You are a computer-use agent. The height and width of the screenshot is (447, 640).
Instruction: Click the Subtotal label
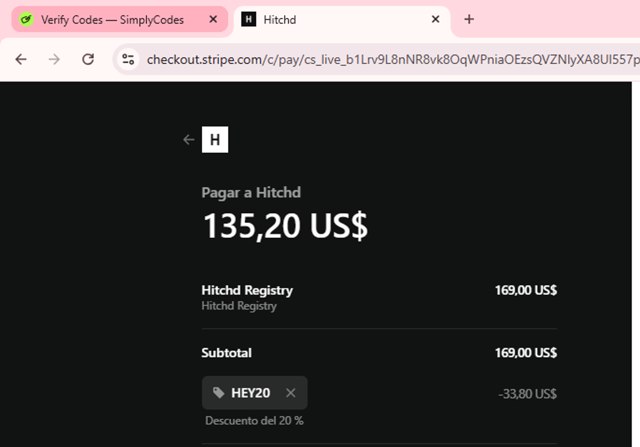point(227,353)
